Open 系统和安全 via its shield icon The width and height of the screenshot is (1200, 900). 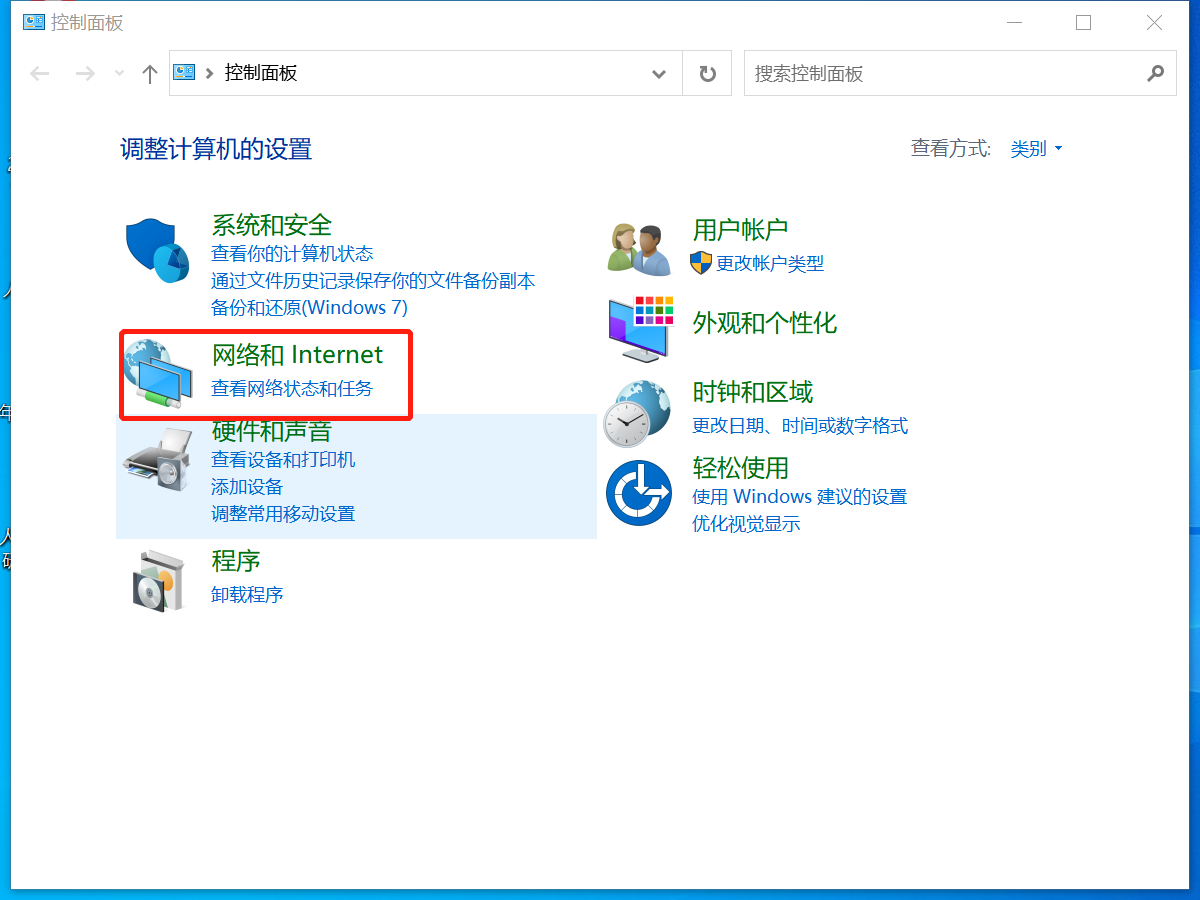click(x=157, y=250)
